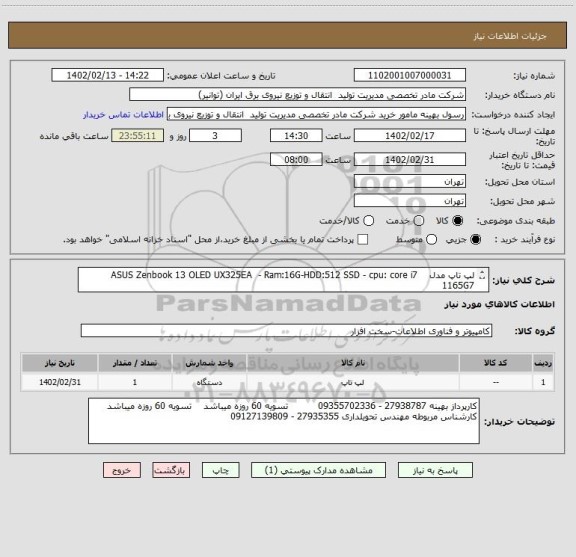576x557 pixels.
Task: Select the متوسط purchase type radio
Action: click(431, 240)
